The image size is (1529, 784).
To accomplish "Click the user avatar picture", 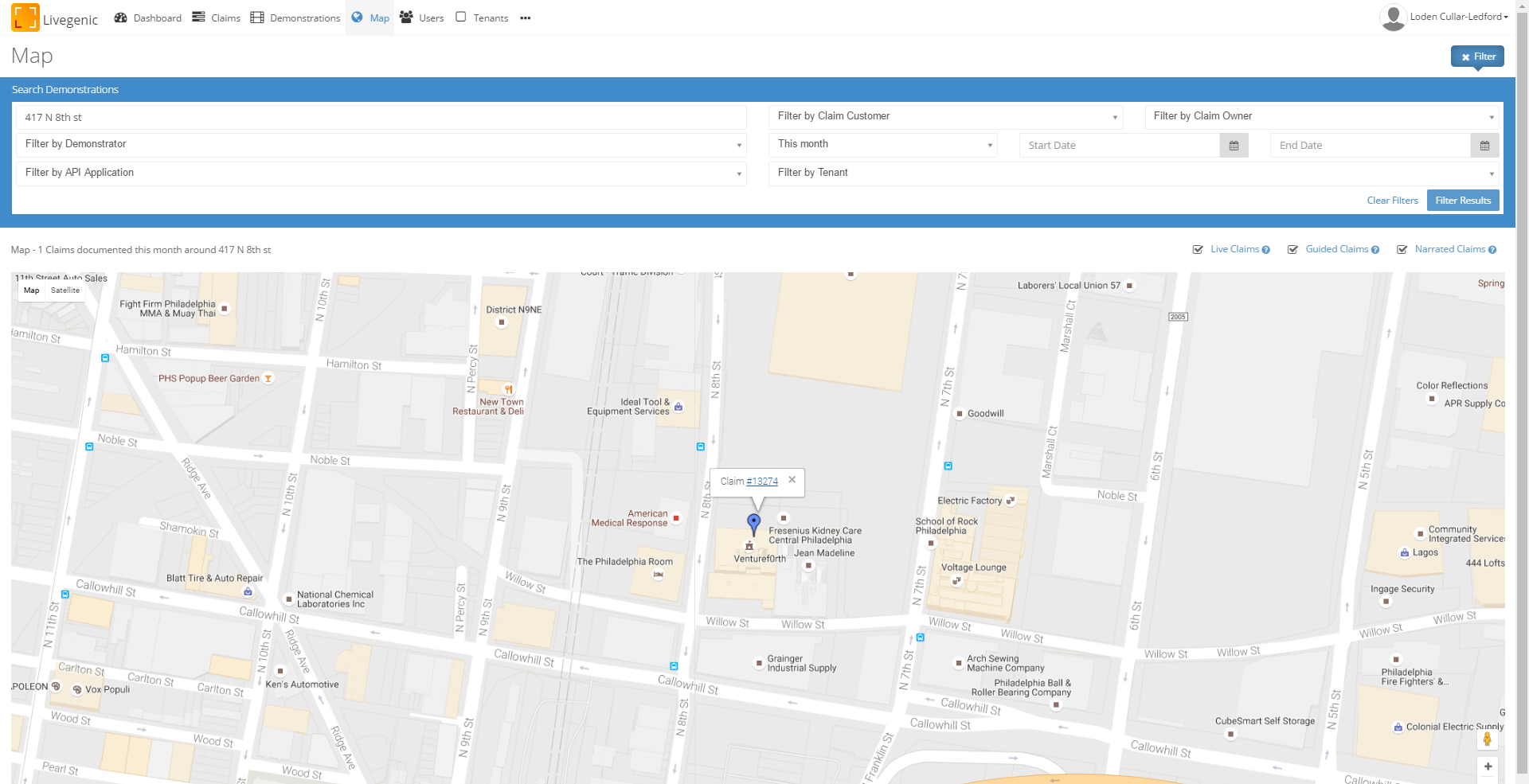I will [x=1393, y=18].
